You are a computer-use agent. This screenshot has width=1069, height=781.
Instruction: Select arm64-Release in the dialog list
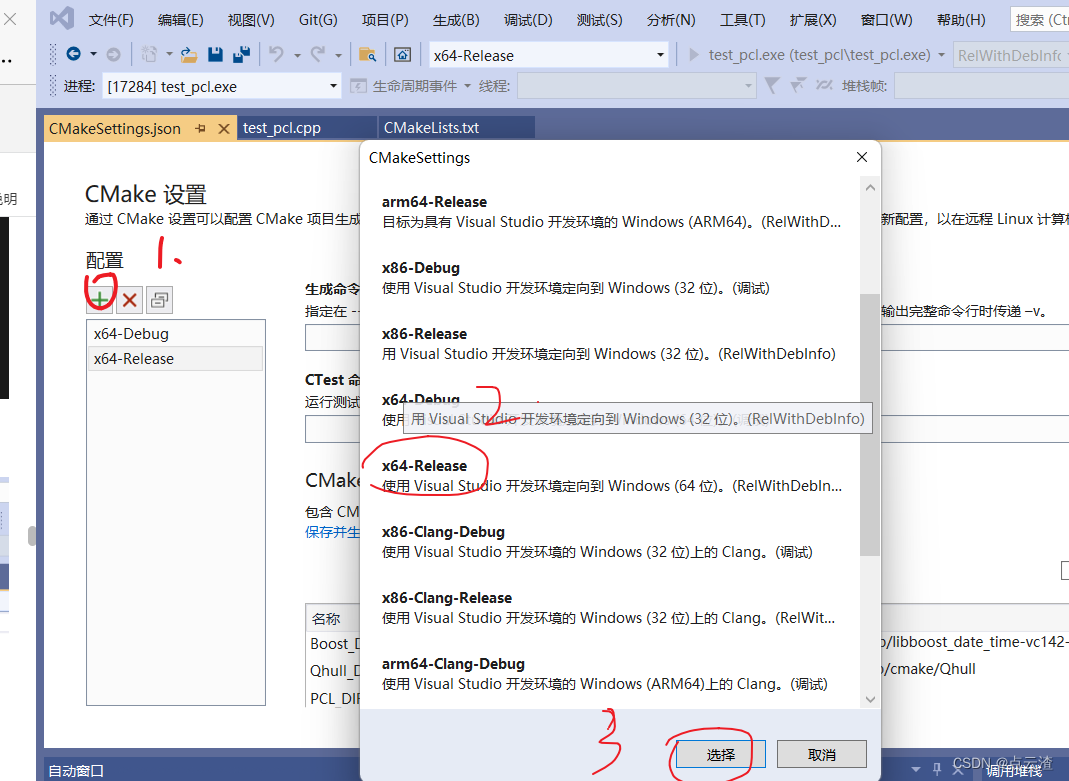pos(611,211)
